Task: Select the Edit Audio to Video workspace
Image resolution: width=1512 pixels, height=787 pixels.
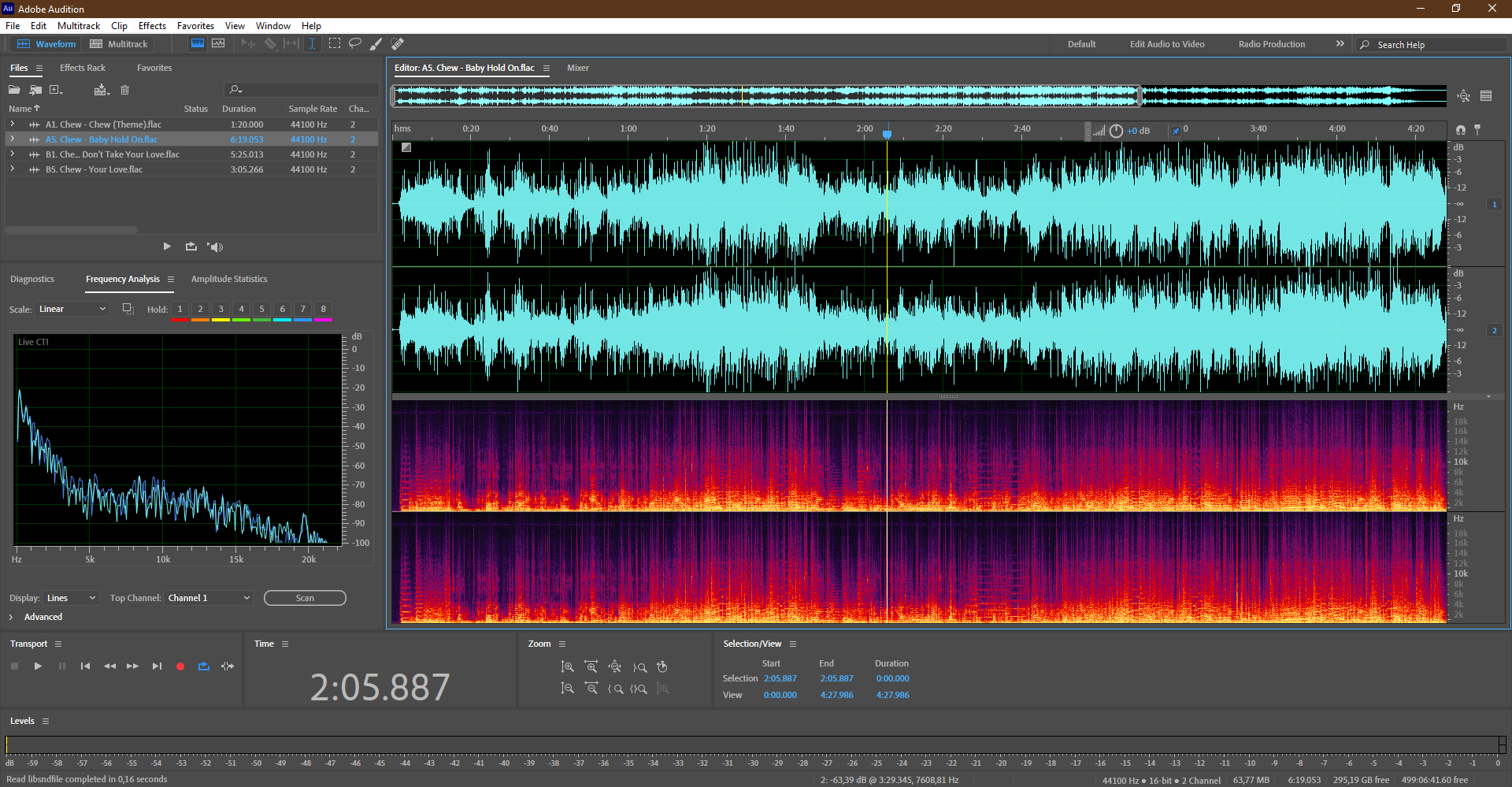Action: pos(1167,44)
